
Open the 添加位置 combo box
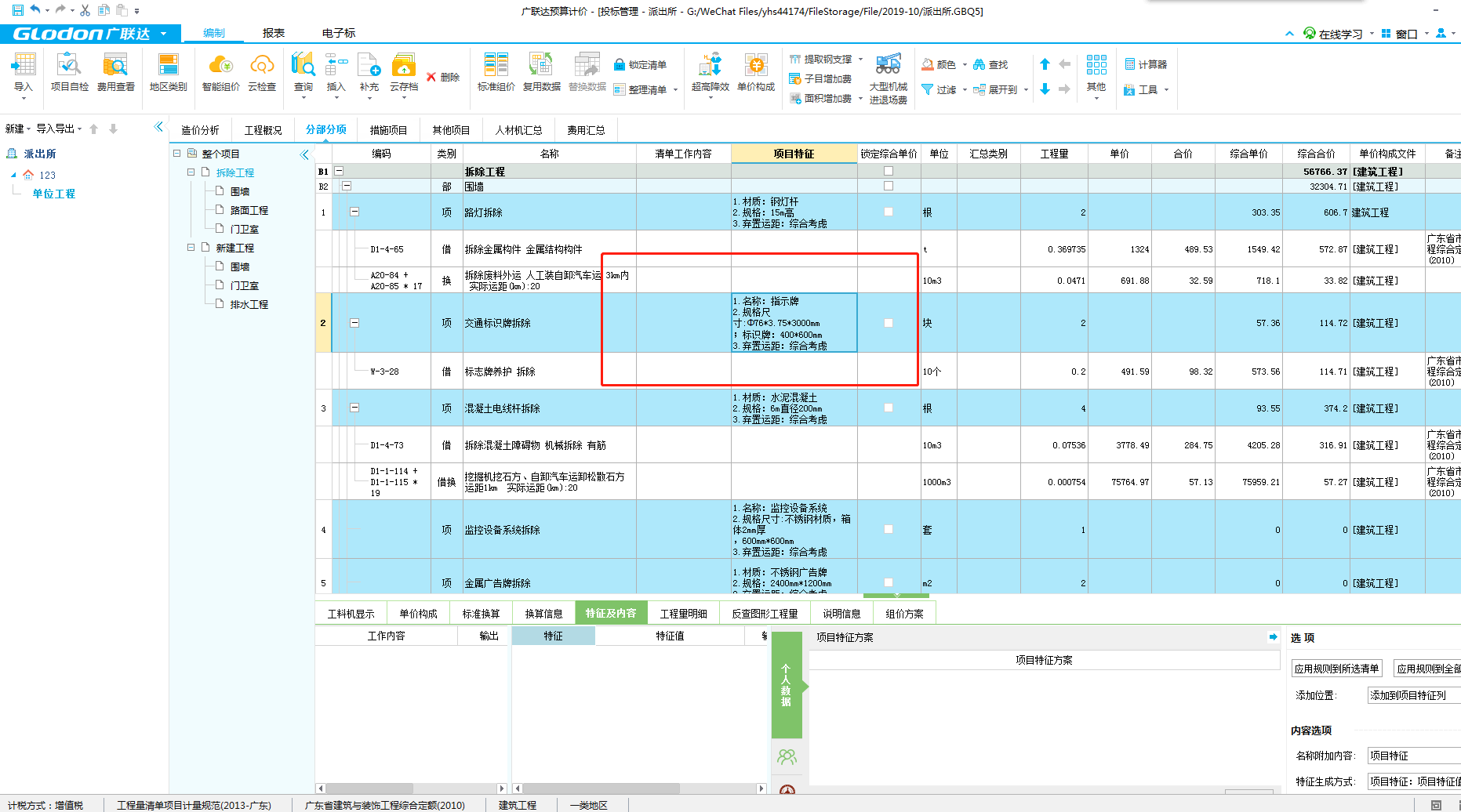click(1414, 695)
